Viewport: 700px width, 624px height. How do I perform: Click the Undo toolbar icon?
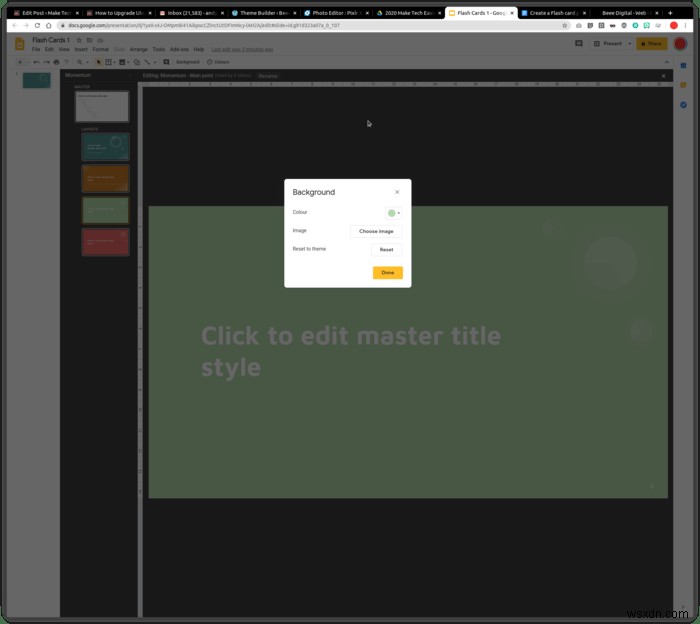click(36, 62)
